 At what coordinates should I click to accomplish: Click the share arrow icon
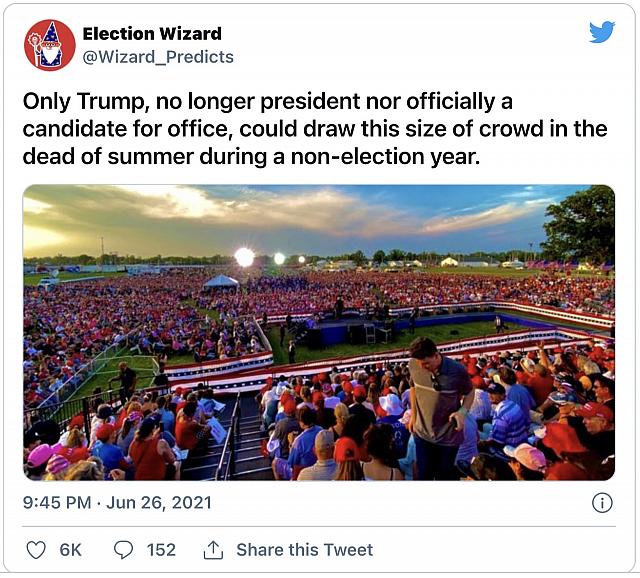[x=213, y=550]
